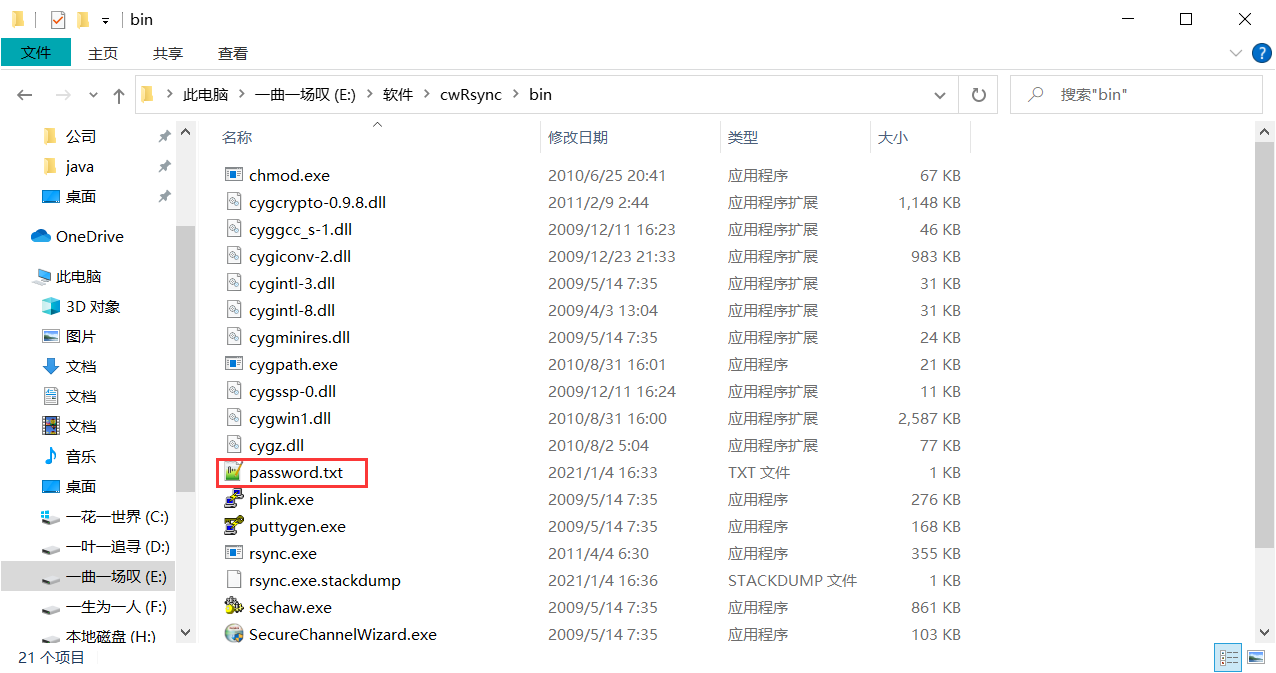Select the cygpath.exe icon
Image resolution: width=1276 pixels, height=673 pixels.
point(233,364)
